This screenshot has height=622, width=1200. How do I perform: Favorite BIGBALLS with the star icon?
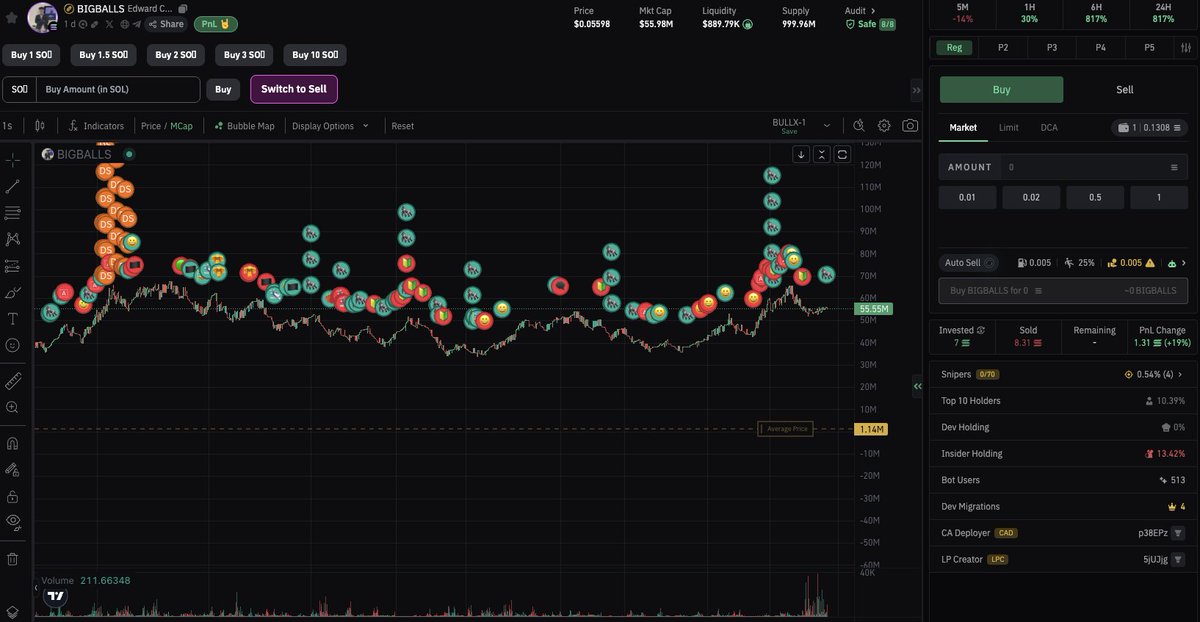click(11, 16)
